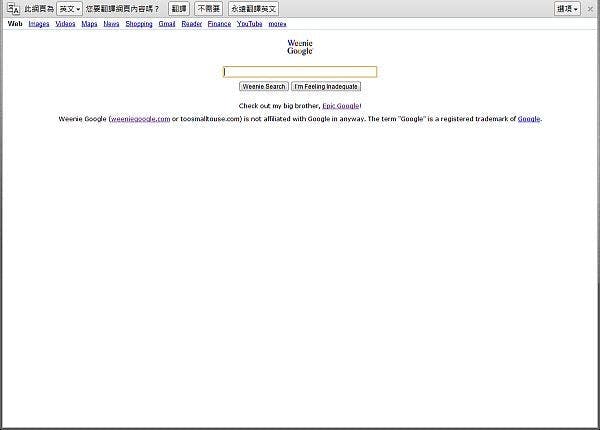Viewport: 600px width, 430px height.
Task: Click the 'Check out my big brother' text
Action: pos(279,106)
